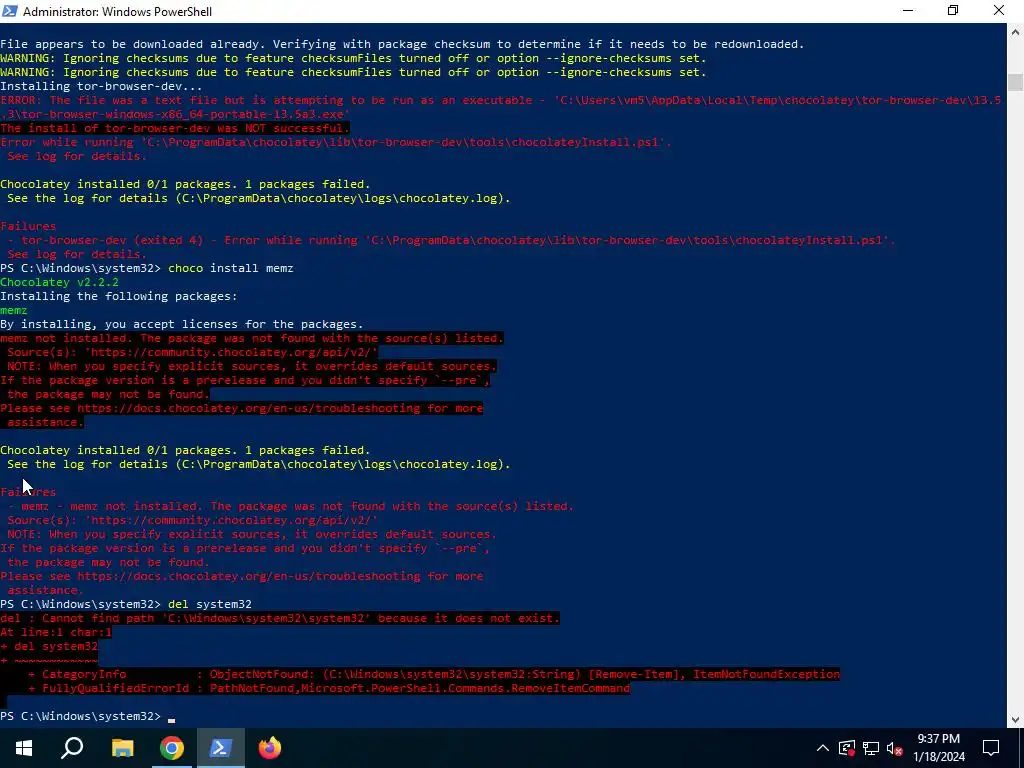Click 'choco install memz' command text
The image size is (1024, 768).
(231, 268)
